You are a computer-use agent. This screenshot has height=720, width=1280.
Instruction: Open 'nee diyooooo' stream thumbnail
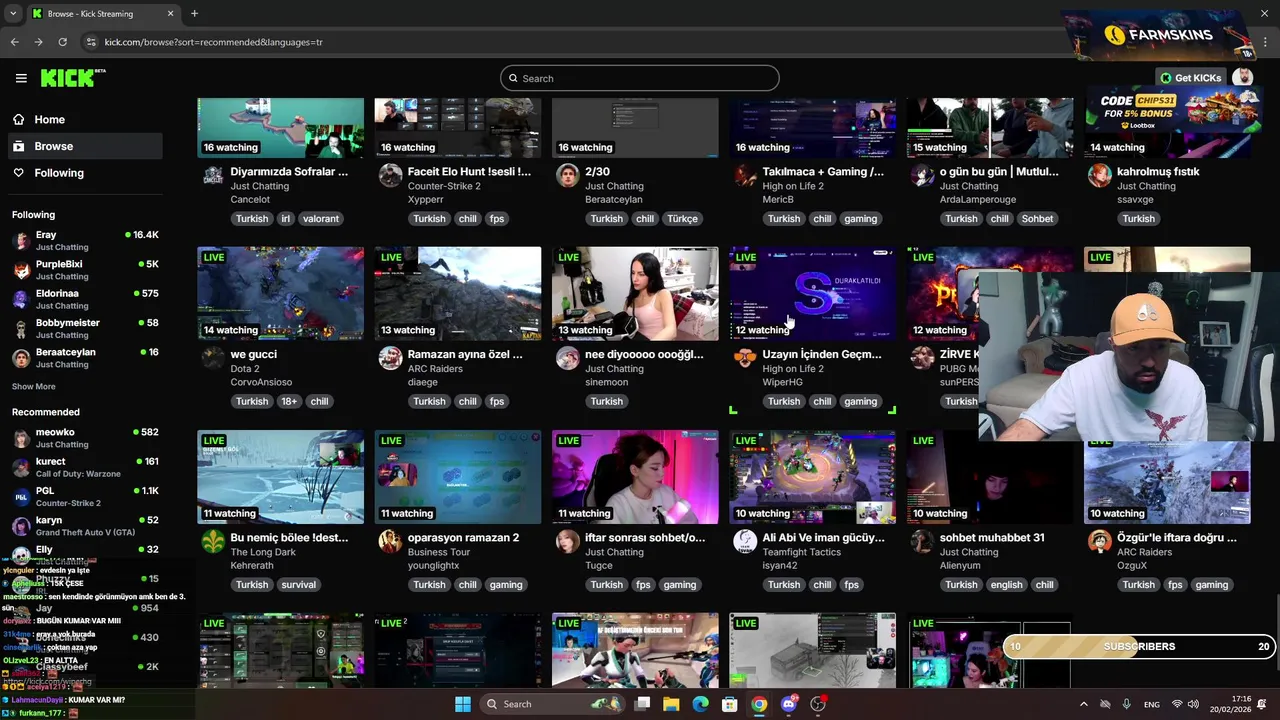coord(635,294)
